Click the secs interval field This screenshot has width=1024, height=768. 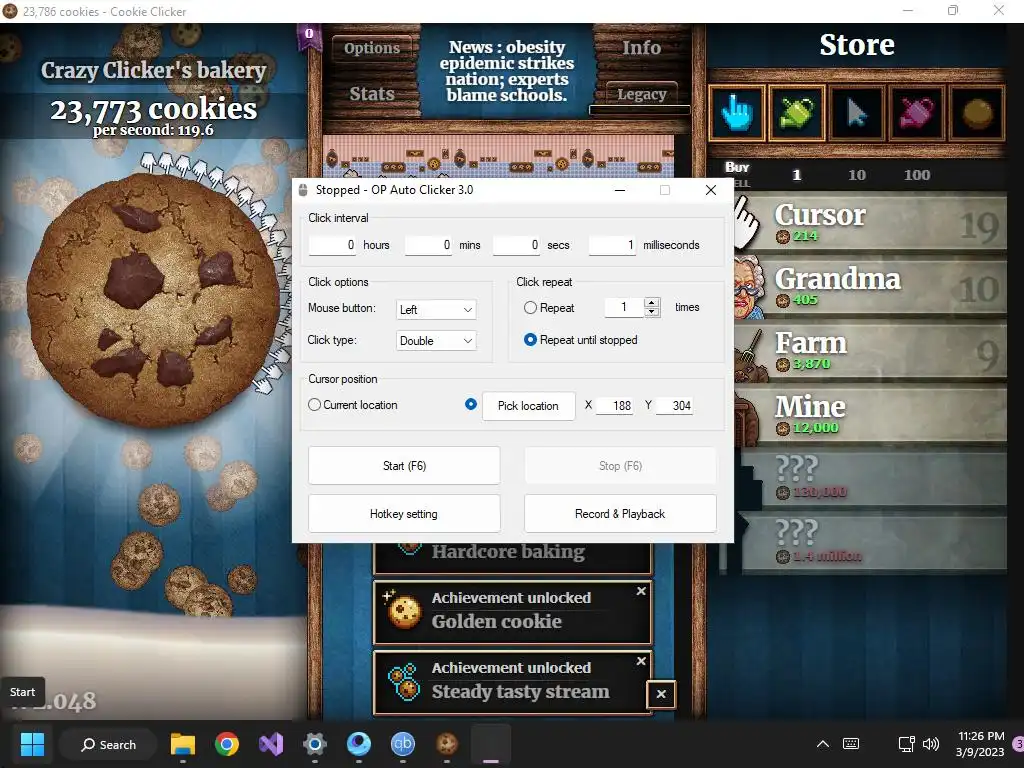click(517, 245)
